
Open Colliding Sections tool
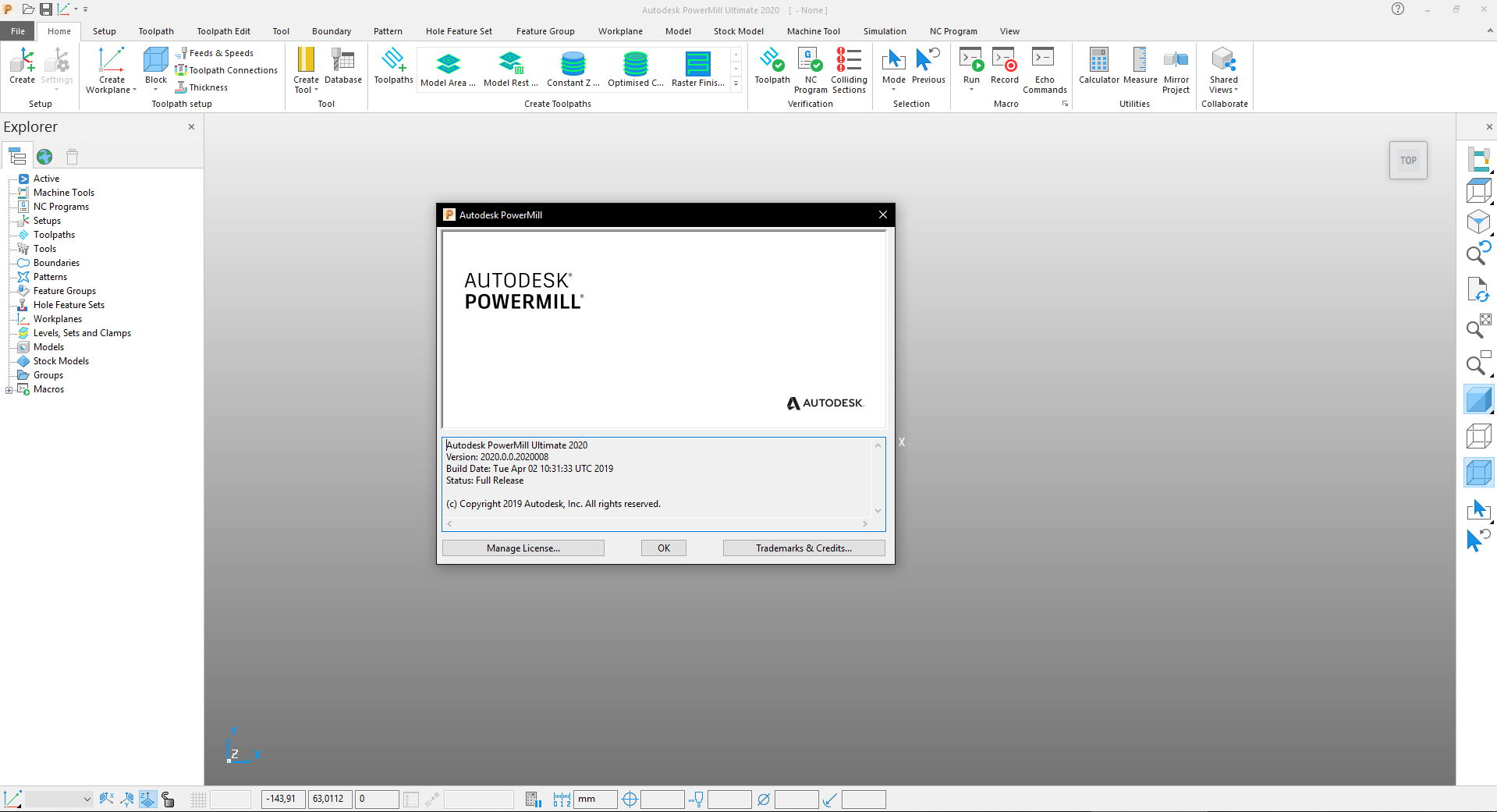[x=849, y=70]
